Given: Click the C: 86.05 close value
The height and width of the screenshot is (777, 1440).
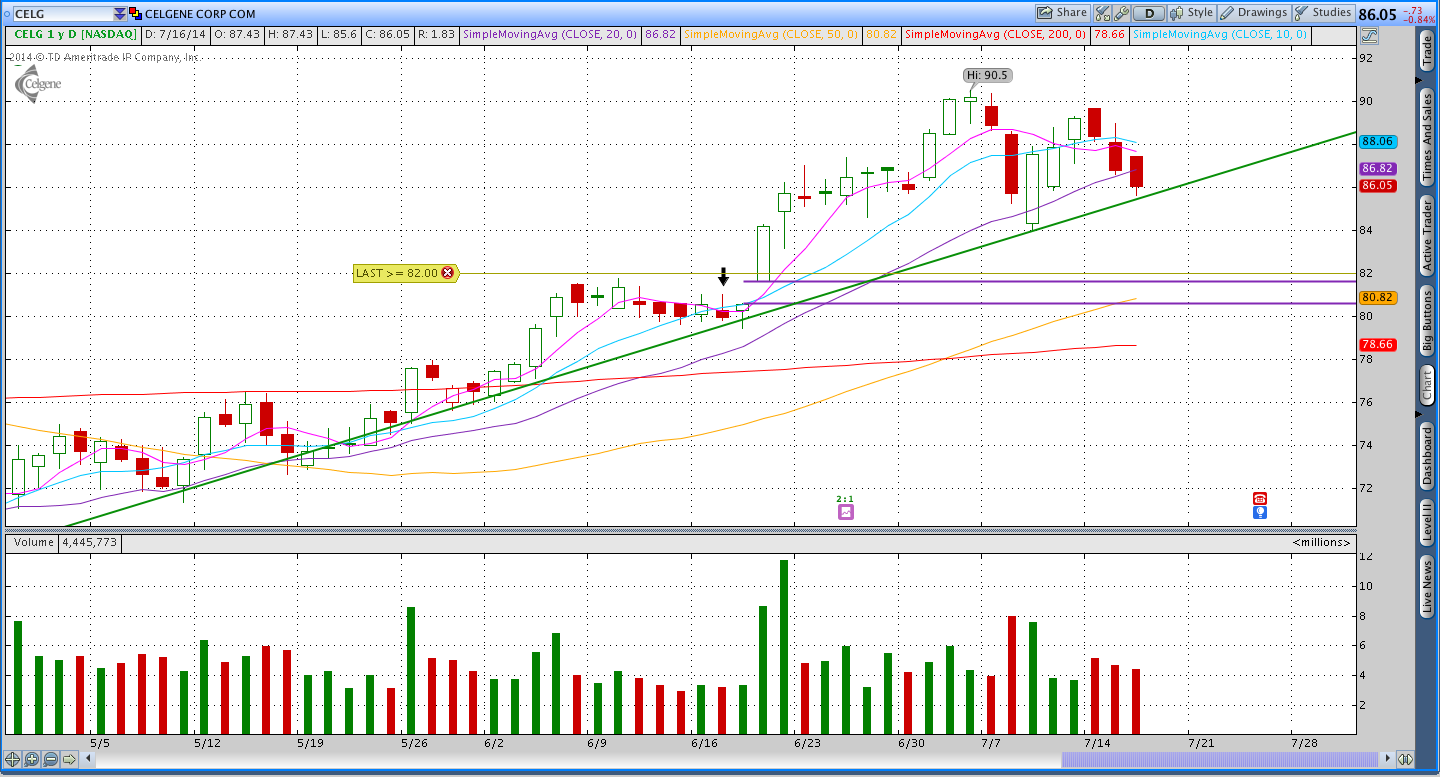Looking at the screenshot, I should (x=388, y=34).
